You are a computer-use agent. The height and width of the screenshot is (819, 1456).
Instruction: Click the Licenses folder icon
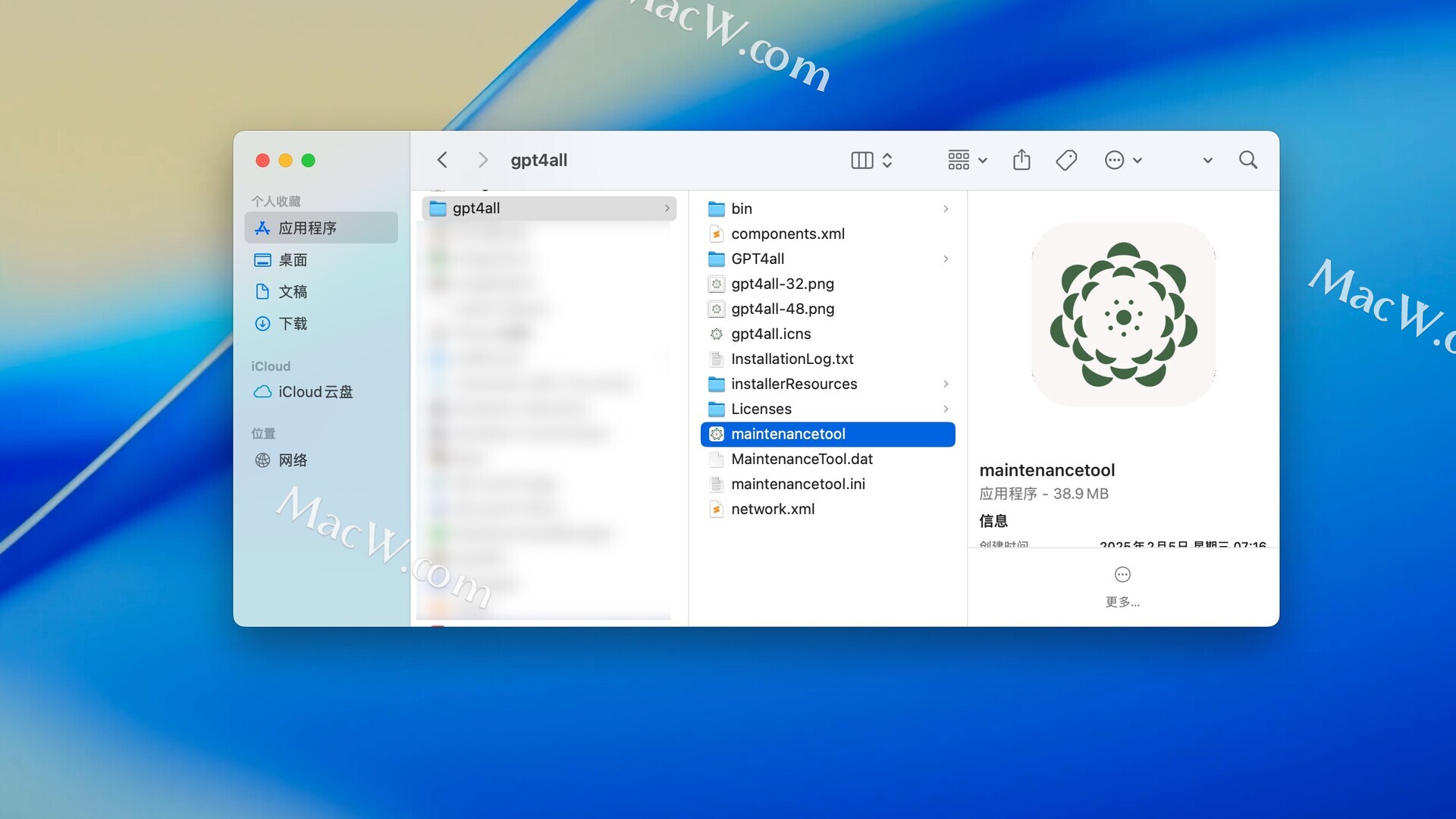717,409
